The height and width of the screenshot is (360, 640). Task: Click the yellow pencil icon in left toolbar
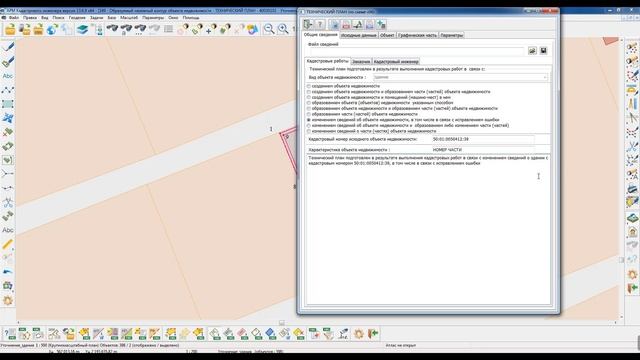(8, 244)
